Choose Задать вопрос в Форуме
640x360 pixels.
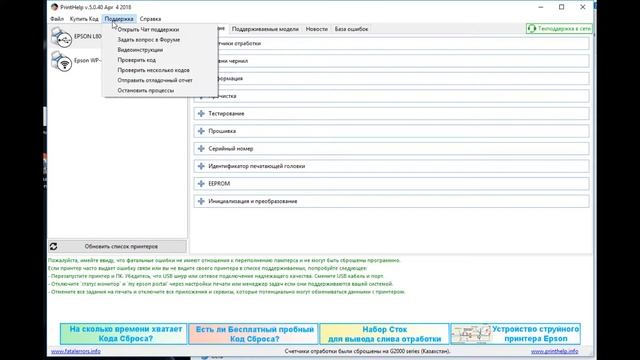click(149, 40)
